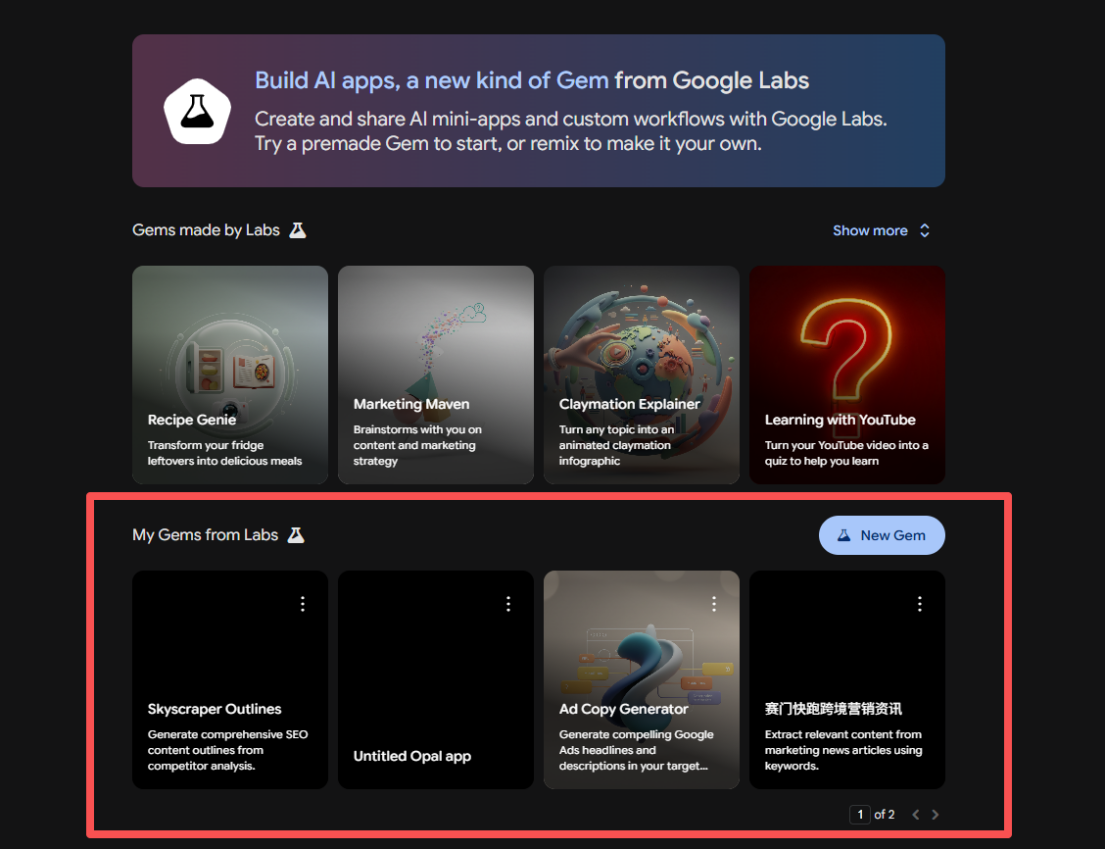Click the Build AI apps banner headline
Screen dimensions: 1106x849
532,80
